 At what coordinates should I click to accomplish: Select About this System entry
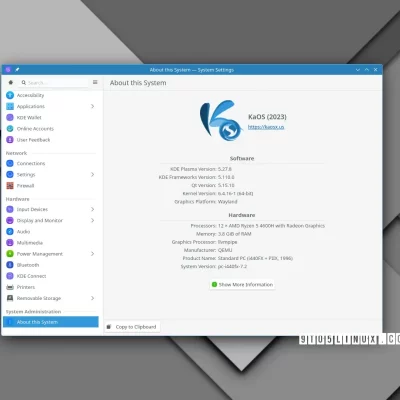pyautogui.click(x=51, y=322)
